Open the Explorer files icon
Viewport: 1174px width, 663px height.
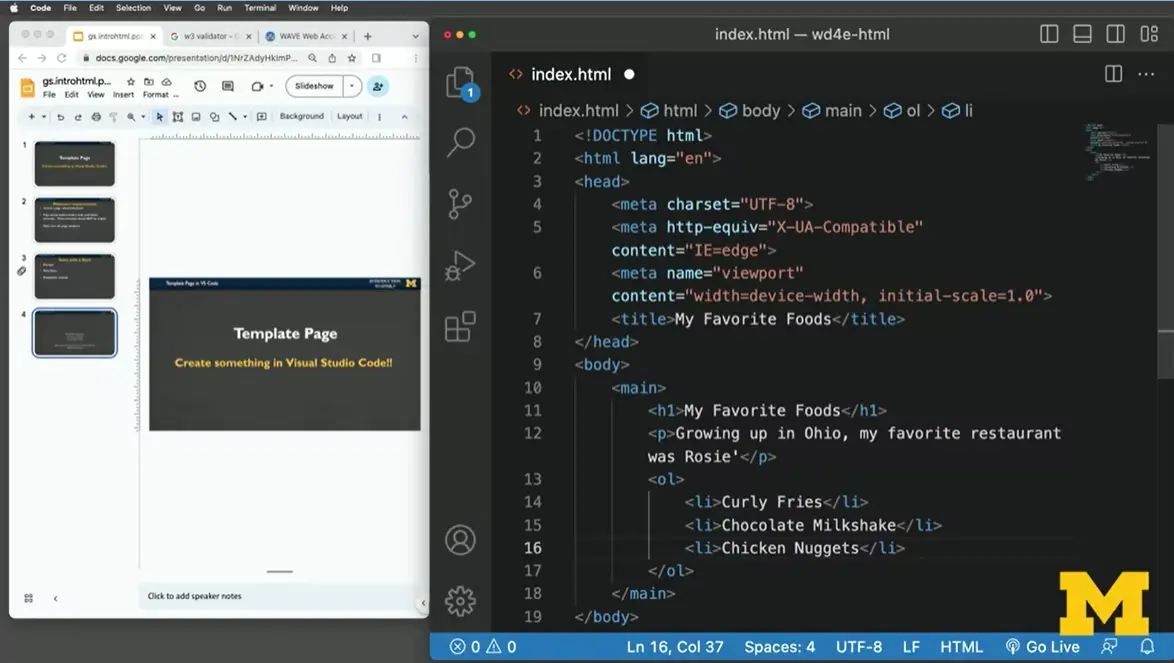tap(460, 81)
